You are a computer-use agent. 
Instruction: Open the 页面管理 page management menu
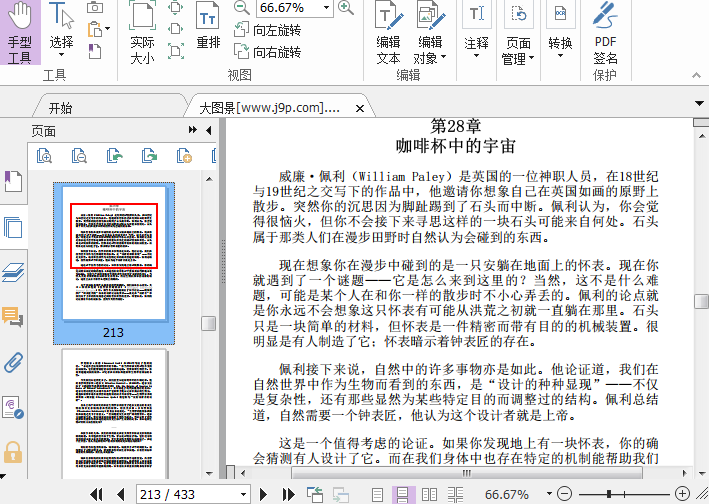click(x=518, y=33)
